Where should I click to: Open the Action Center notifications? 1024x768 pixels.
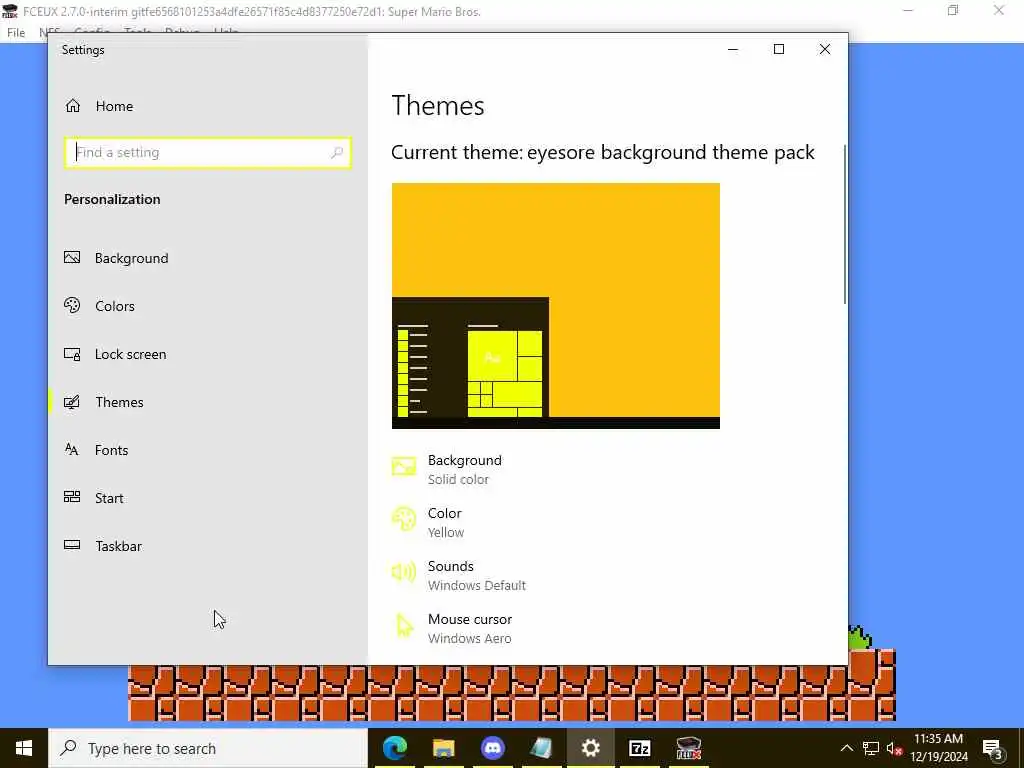tap(993, 748)
